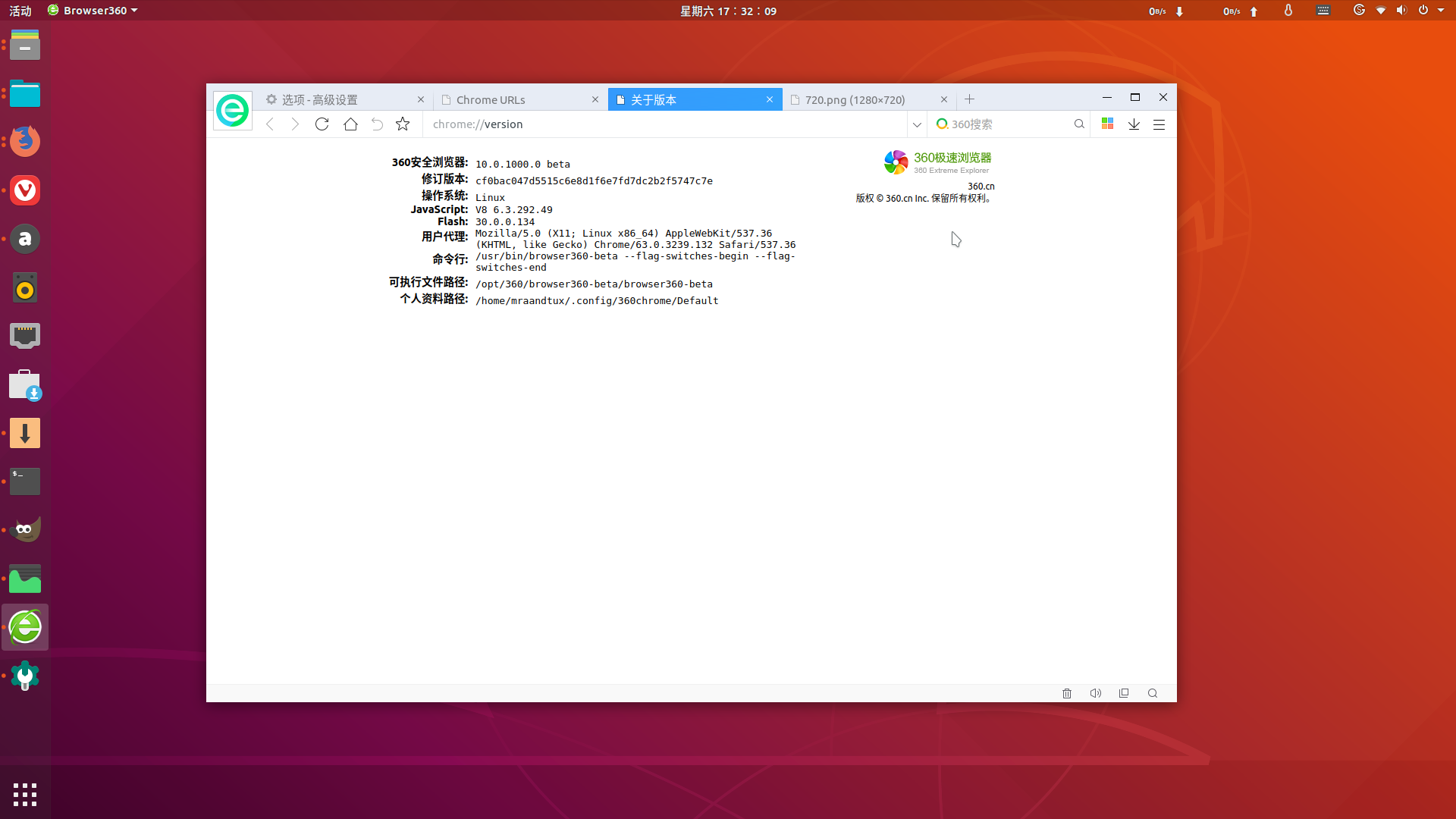This screenshot has width=1456, height=819.
Task: Click the profile path /home/mraandtux text
Action: pos(597,301)
